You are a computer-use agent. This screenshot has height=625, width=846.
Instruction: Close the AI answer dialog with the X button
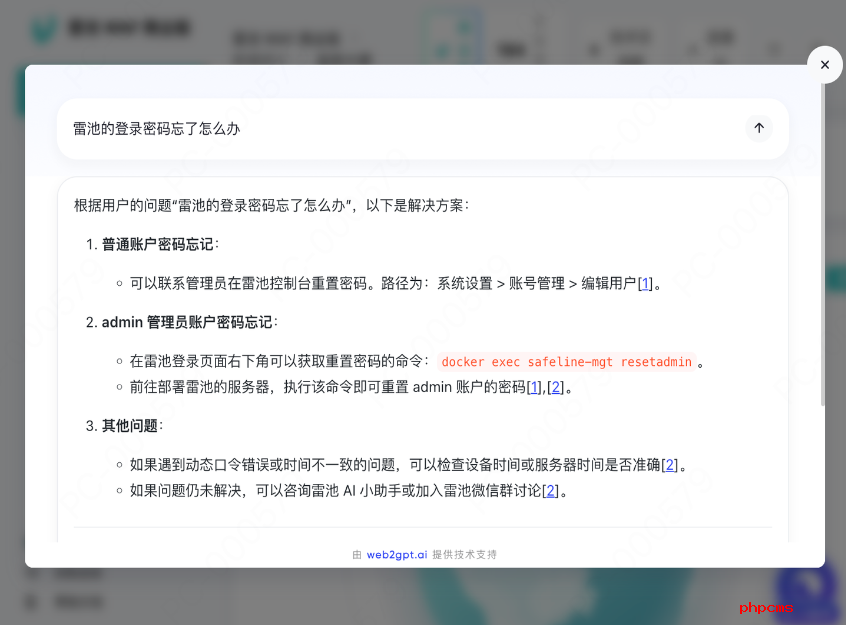tap(824, 65)
